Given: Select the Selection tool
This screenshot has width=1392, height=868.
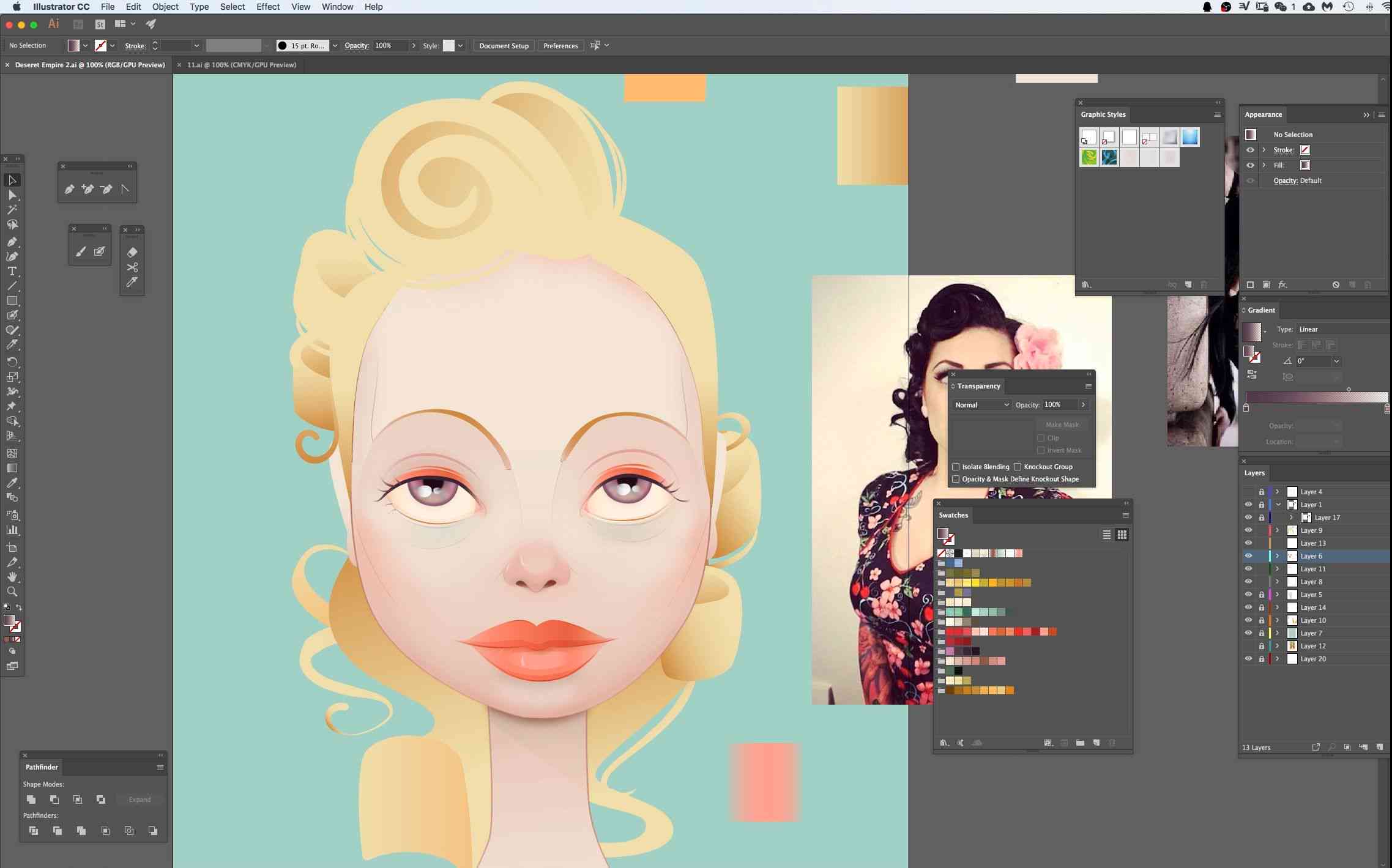Looking at the screenshot, I should [x=13, y=180].
